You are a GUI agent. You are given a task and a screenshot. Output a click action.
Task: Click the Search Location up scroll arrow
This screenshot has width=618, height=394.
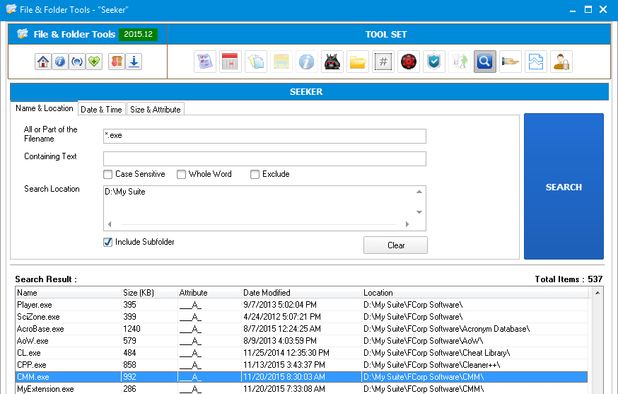click(x=419, y=192)
